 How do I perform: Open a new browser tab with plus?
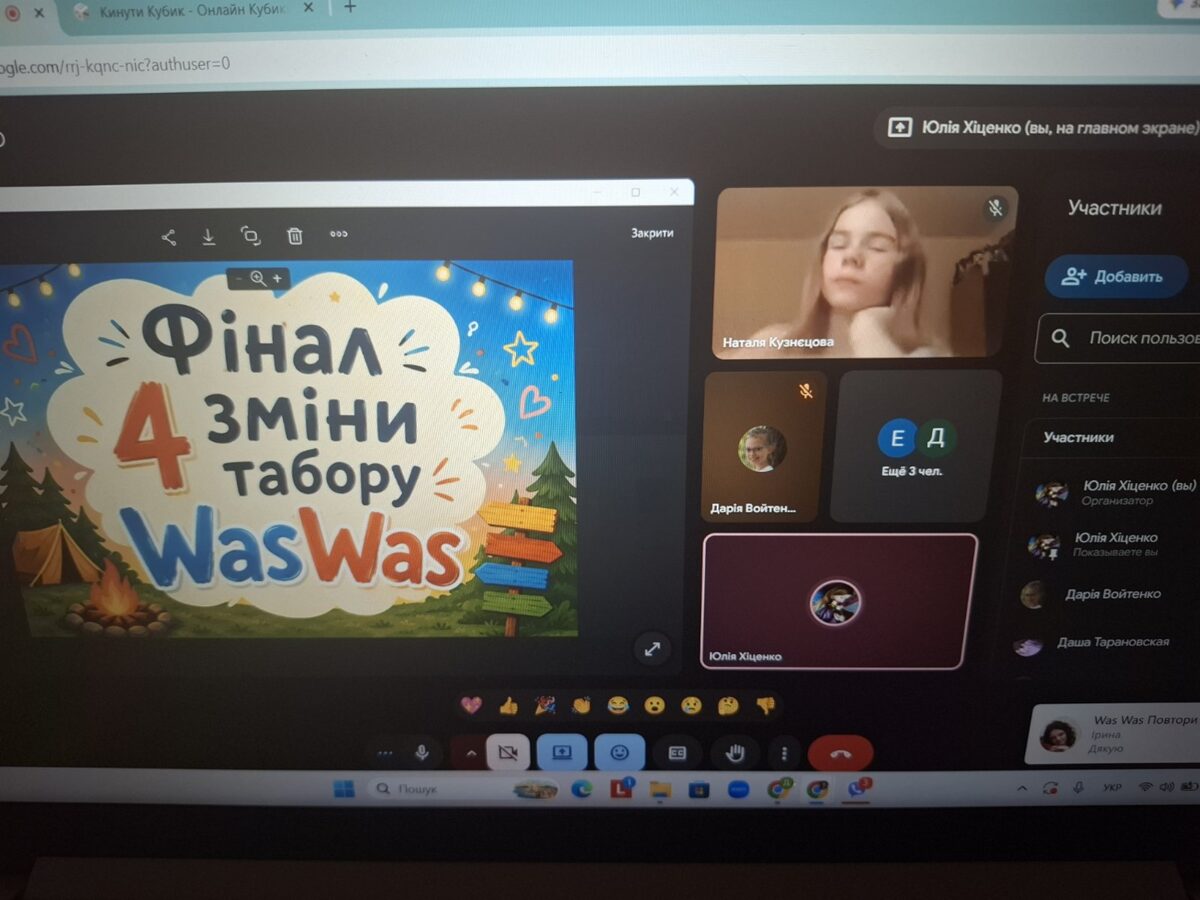[350, 7]
